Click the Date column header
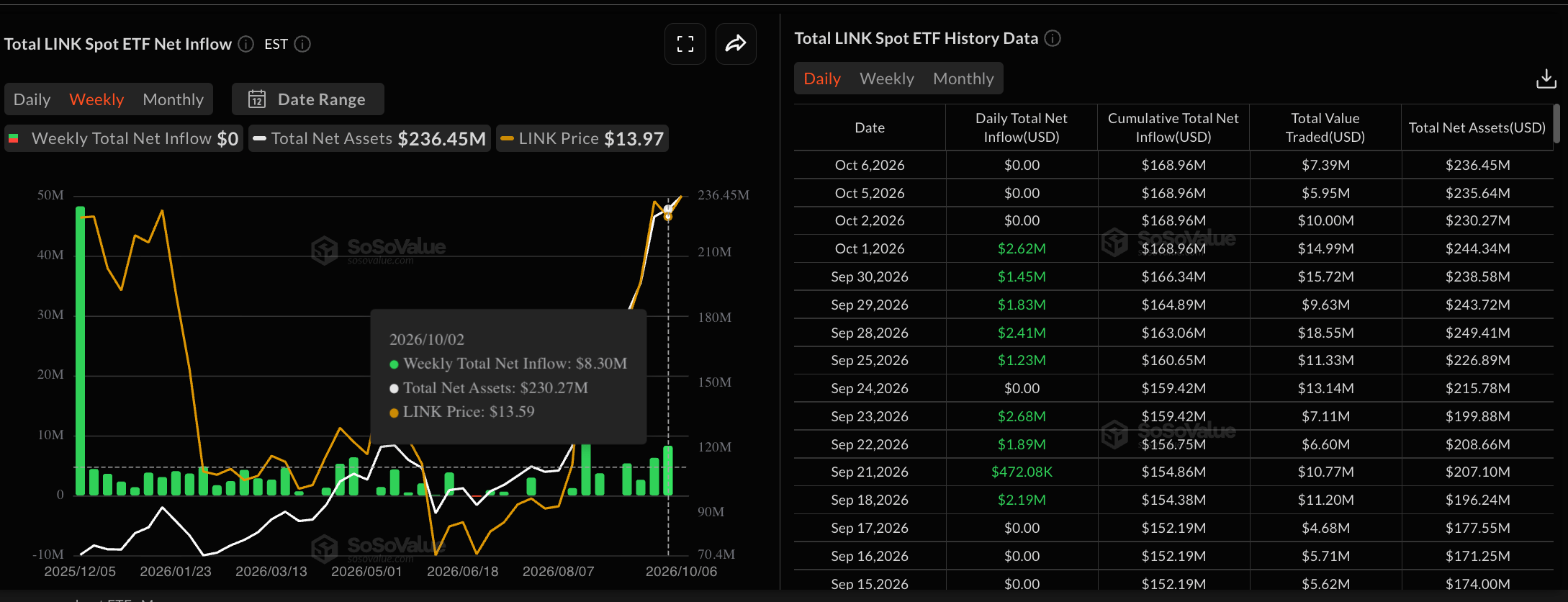This screenshot has height=602, width=1568. [870, 128]
